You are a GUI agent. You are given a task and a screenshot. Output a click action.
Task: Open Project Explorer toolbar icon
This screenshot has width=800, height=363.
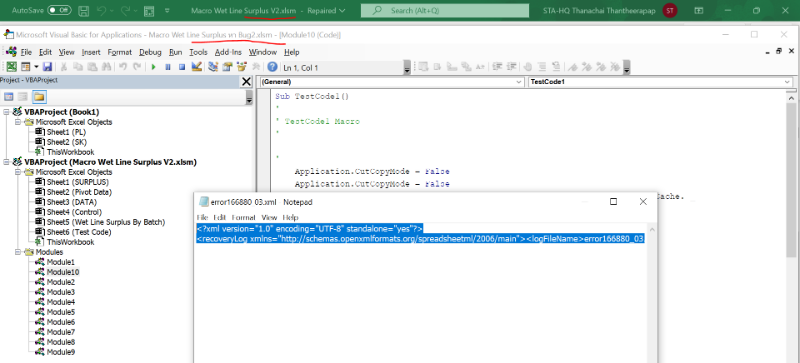pos(213,67)
